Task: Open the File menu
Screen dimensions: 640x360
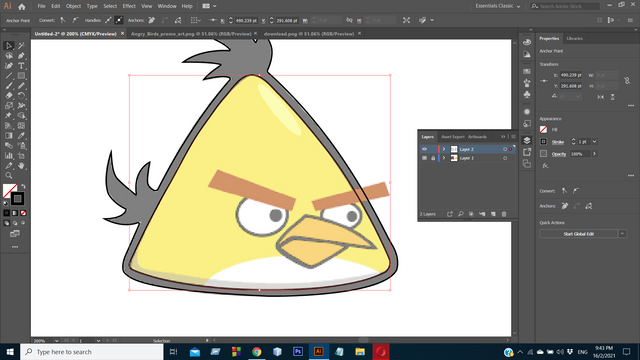Action: 42,6
